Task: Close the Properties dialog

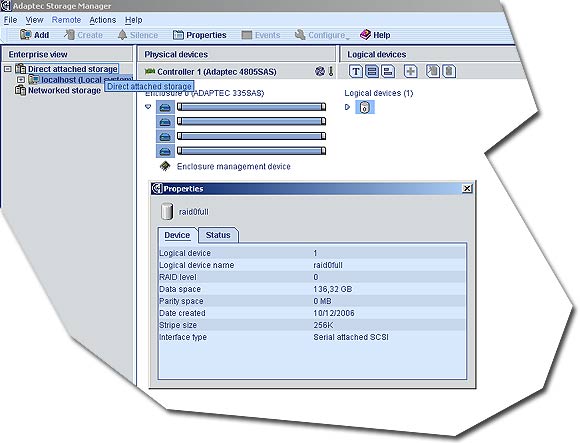Action: tap(467, 189)
